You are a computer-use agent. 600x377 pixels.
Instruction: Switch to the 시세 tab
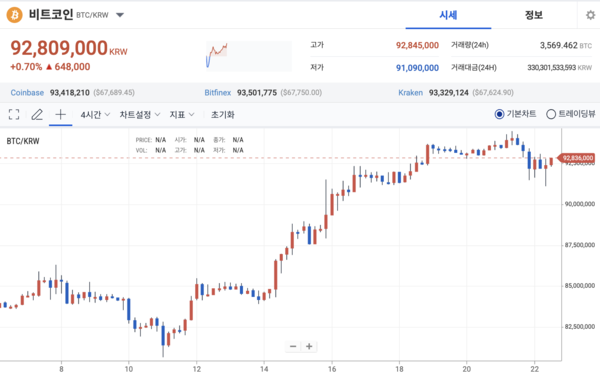click(448, 15)
